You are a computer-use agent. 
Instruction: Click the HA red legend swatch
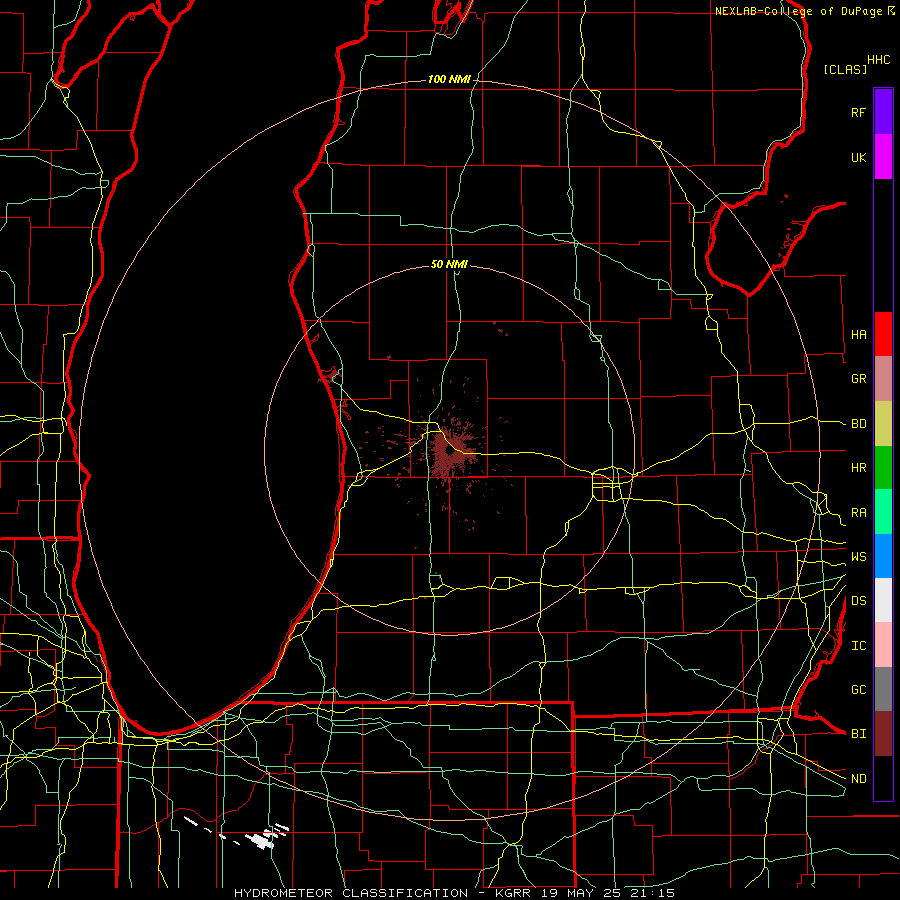point(883,334)
